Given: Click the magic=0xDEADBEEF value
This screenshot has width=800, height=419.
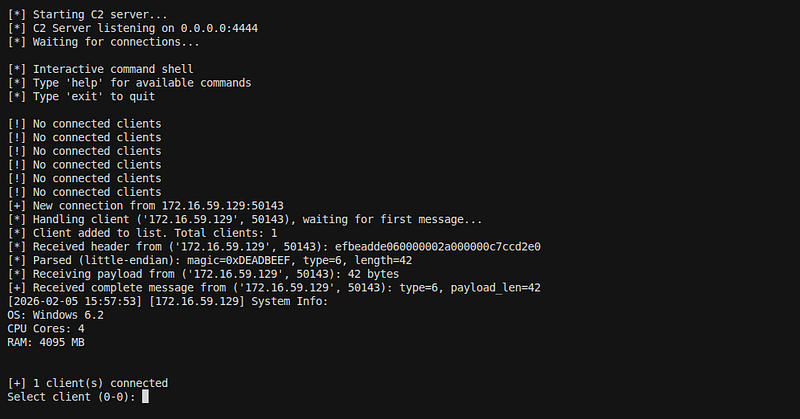Looking at the screenshot, I should [x=238, y=261].
